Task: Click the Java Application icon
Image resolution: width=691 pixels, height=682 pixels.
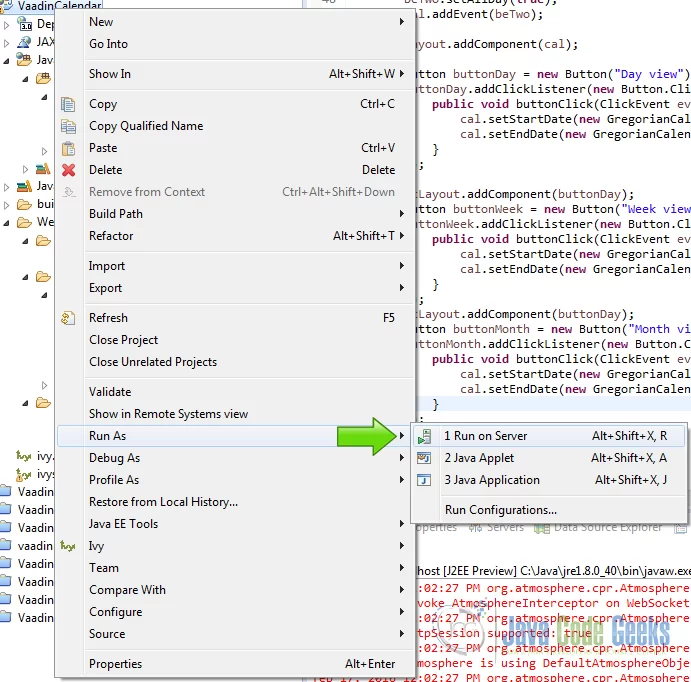Action: tap(424, 480)
